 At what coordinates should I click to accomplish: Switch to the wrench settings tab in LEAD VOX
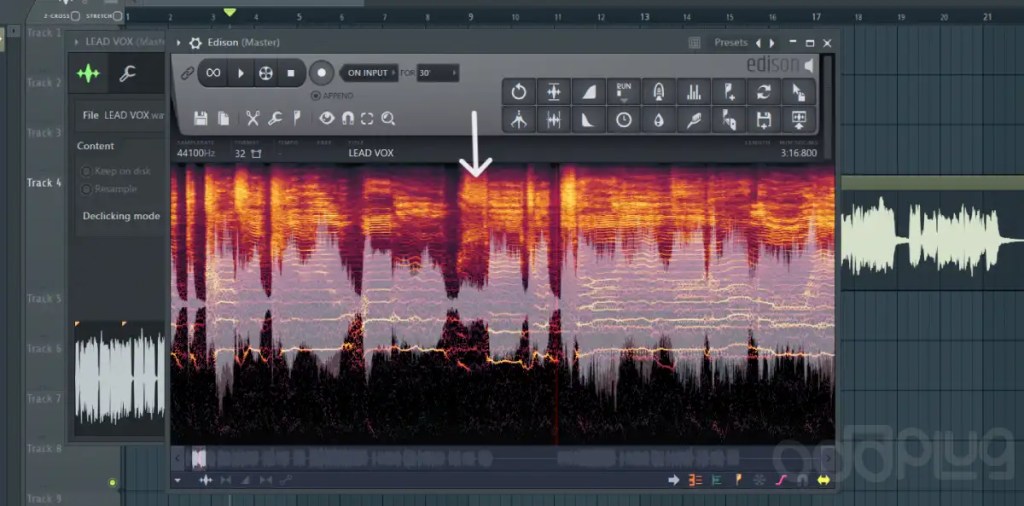pyautogui.click(x=127, y=74)
